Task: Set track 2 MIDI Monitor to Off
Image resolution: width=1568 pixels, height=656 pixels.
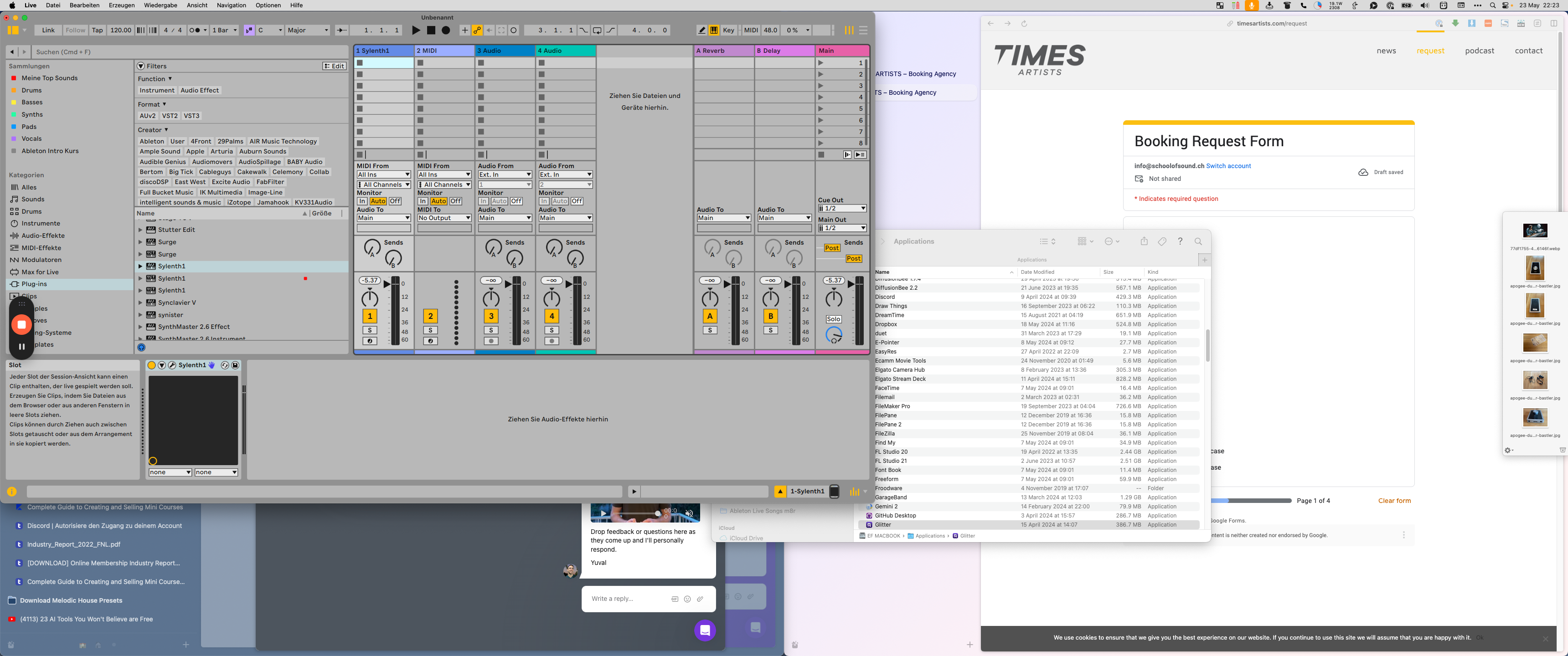Action: pyautogui.click(x=455, y=201)
